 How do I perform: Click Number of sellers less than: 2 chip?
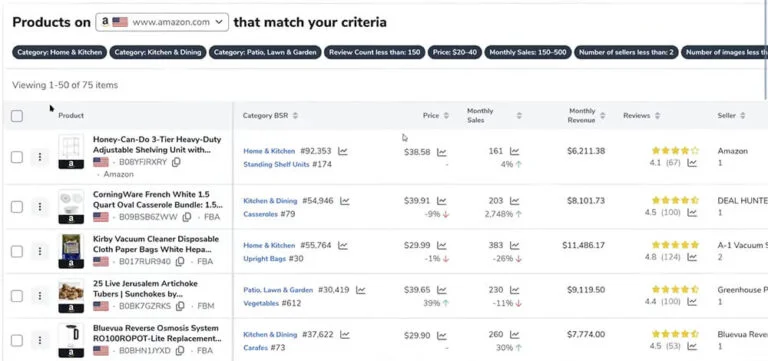click(x=626, y=52)
